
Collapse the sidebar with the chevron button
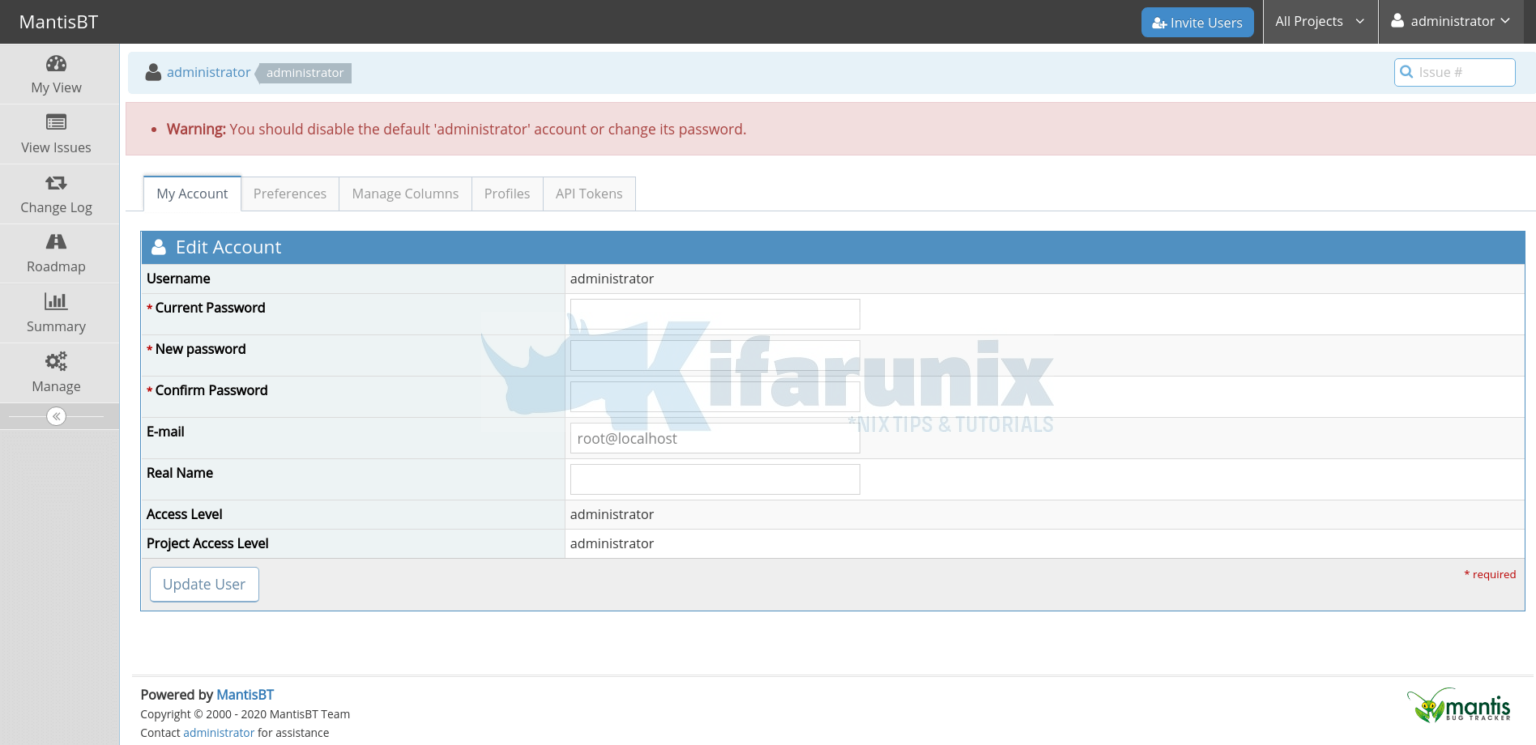pos(56,416)
